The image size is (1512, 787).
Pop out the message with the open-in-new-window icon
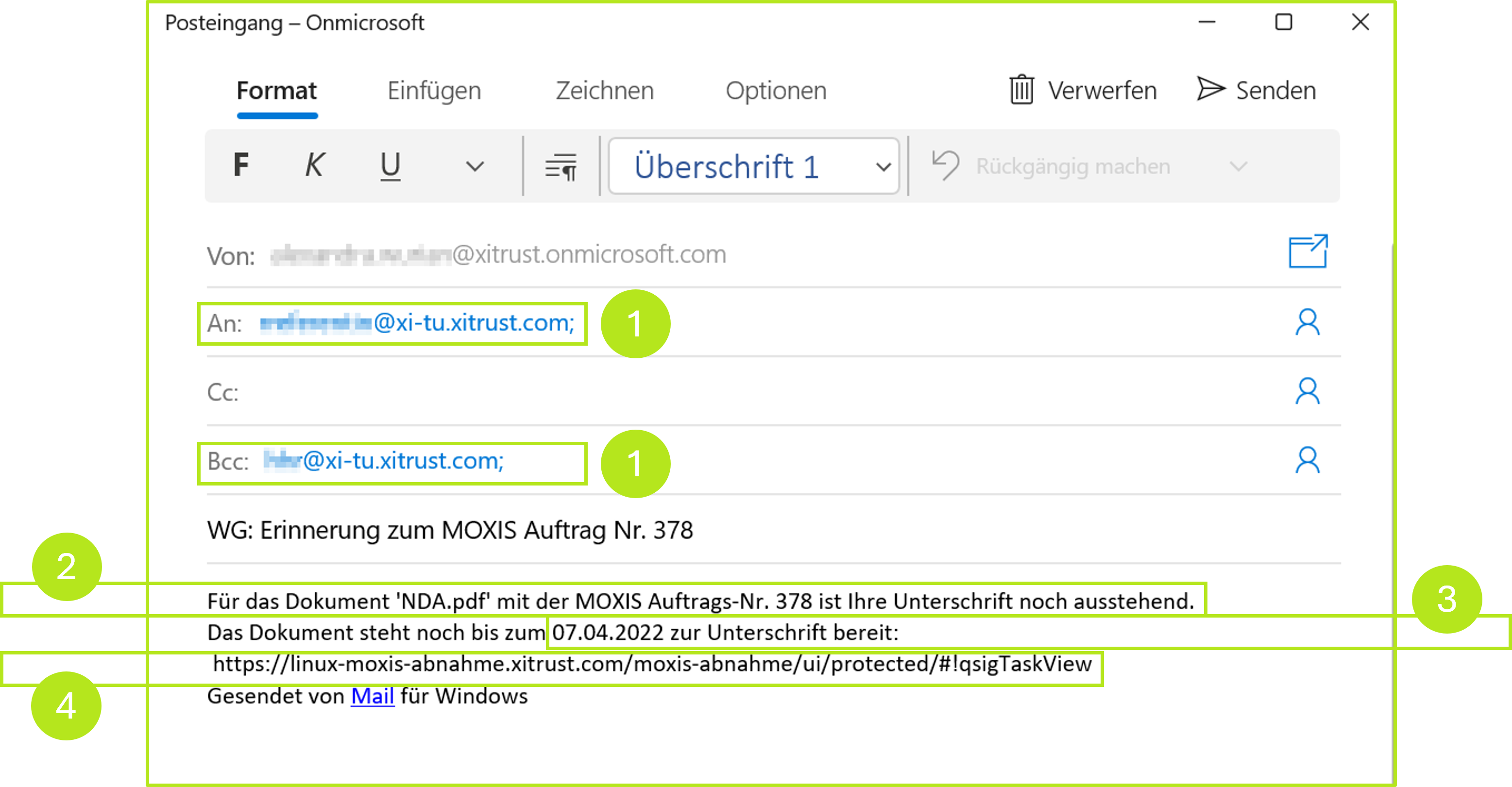(x=1308, y=251)
